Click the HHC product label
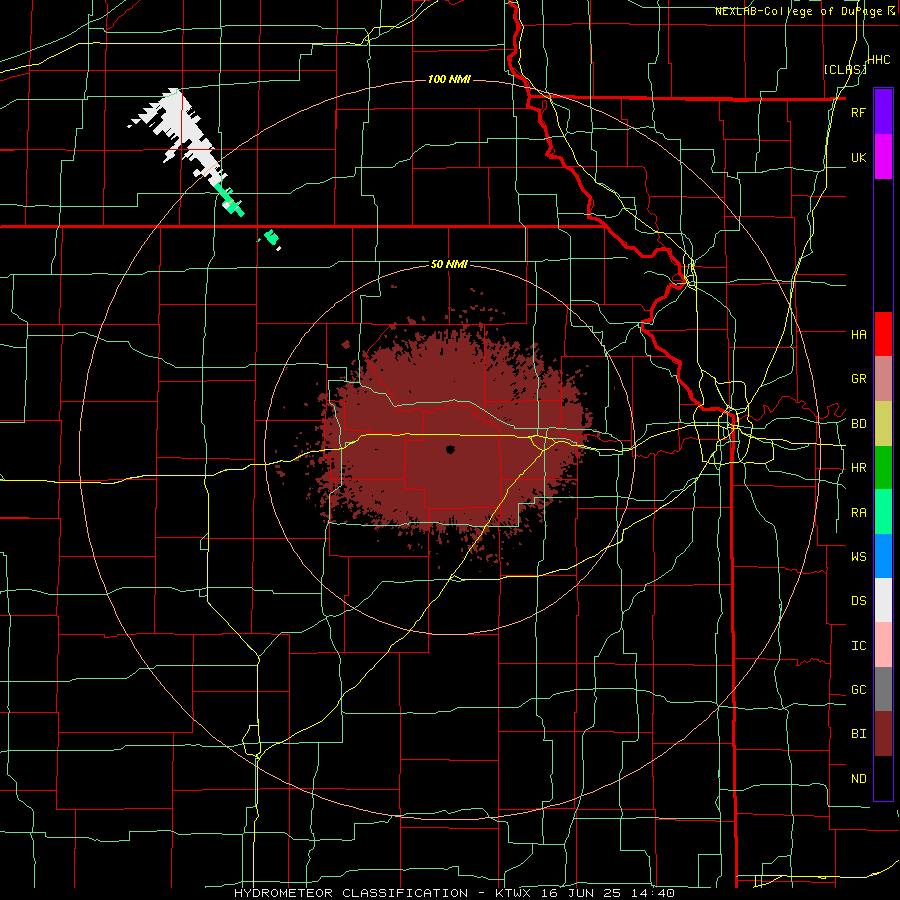The image size is (900, 900). point(879,60)
